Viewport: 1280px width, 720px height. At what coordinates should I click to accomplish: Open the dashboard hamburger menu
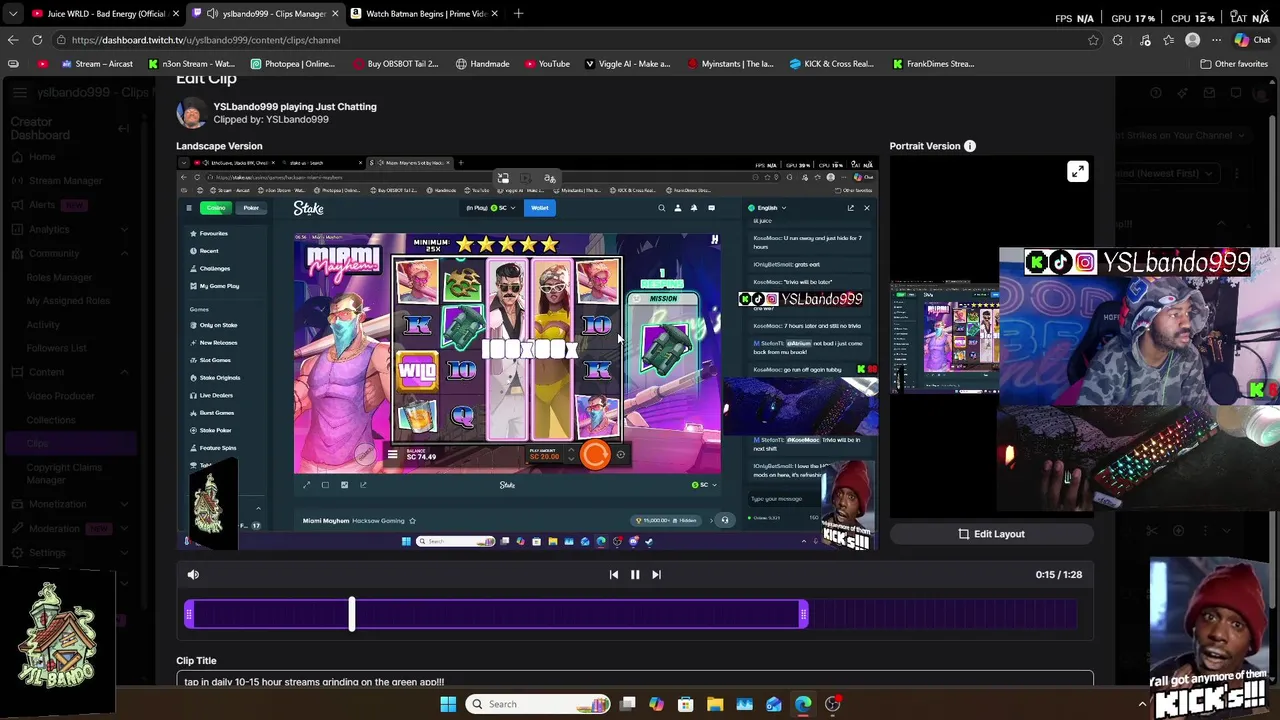point(20,93)
